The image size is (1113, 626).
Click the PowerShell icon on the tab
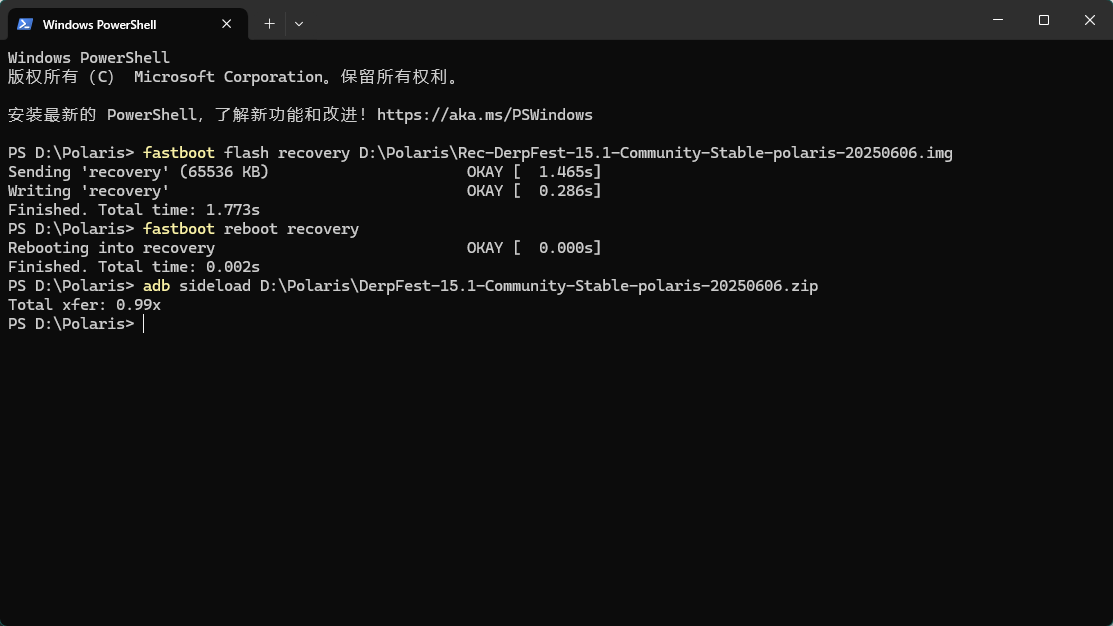(25, 24)
